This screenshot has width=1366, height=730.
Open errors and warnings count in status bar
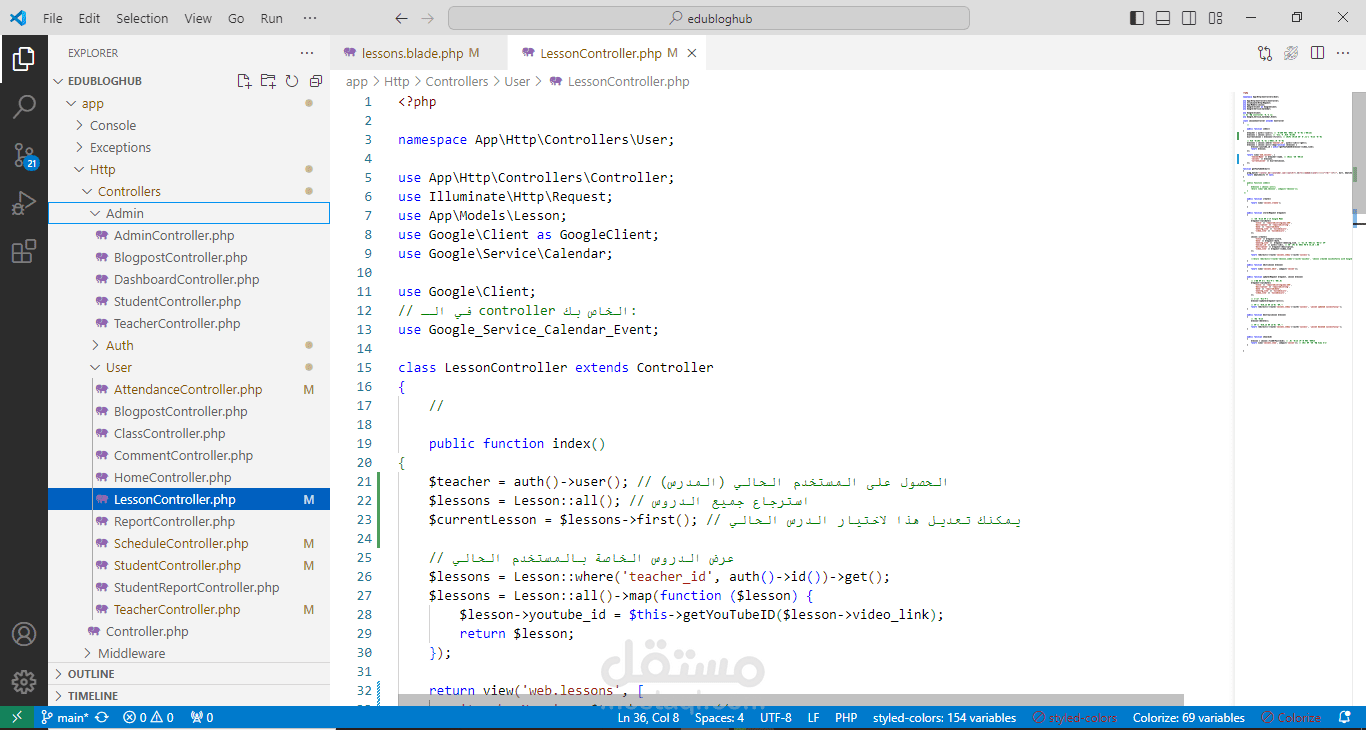point(148,718)
